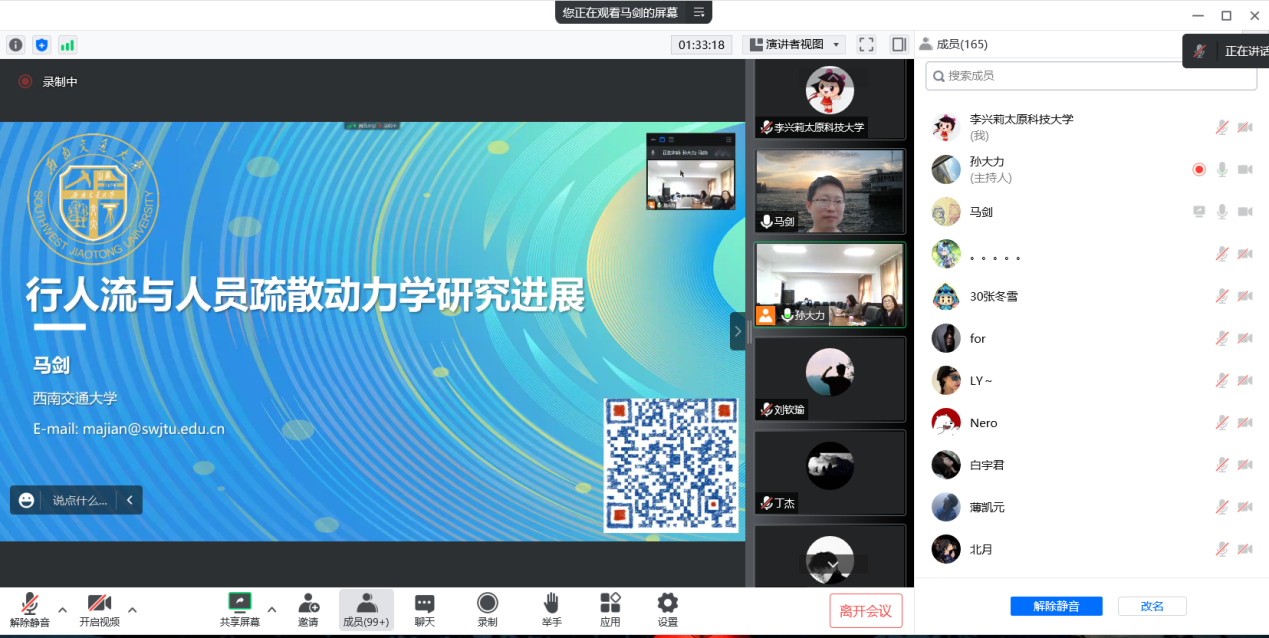Click the 解除静音 button below the member list
This screenshot has width=1269, height=638.
tap(1056, 606)
